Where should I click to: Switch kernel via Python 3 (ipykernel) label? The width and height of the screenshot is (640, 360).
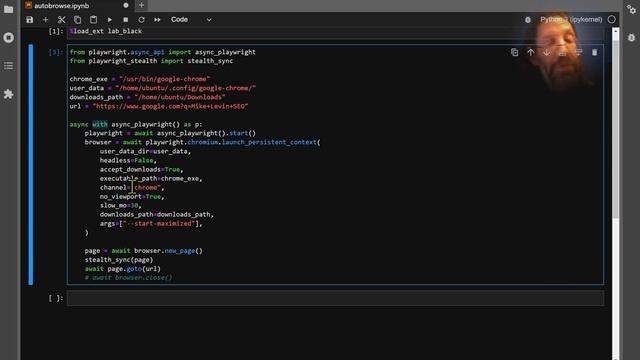click(571, 20)
